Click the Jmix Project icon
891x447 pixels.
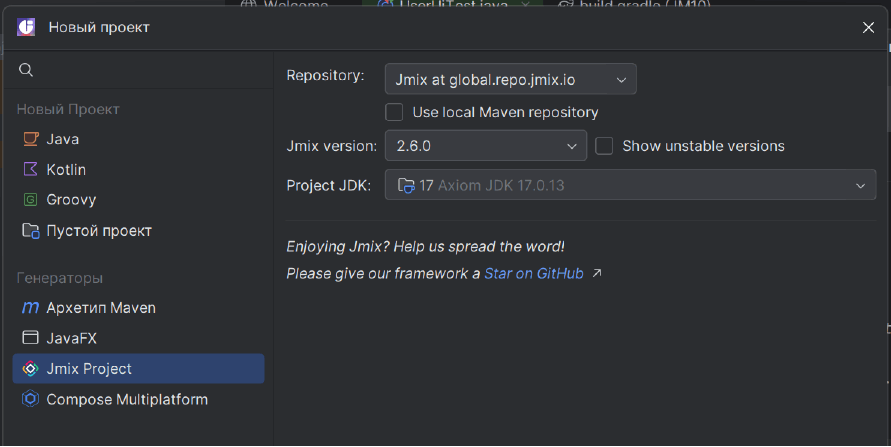(x=30, y=369)
